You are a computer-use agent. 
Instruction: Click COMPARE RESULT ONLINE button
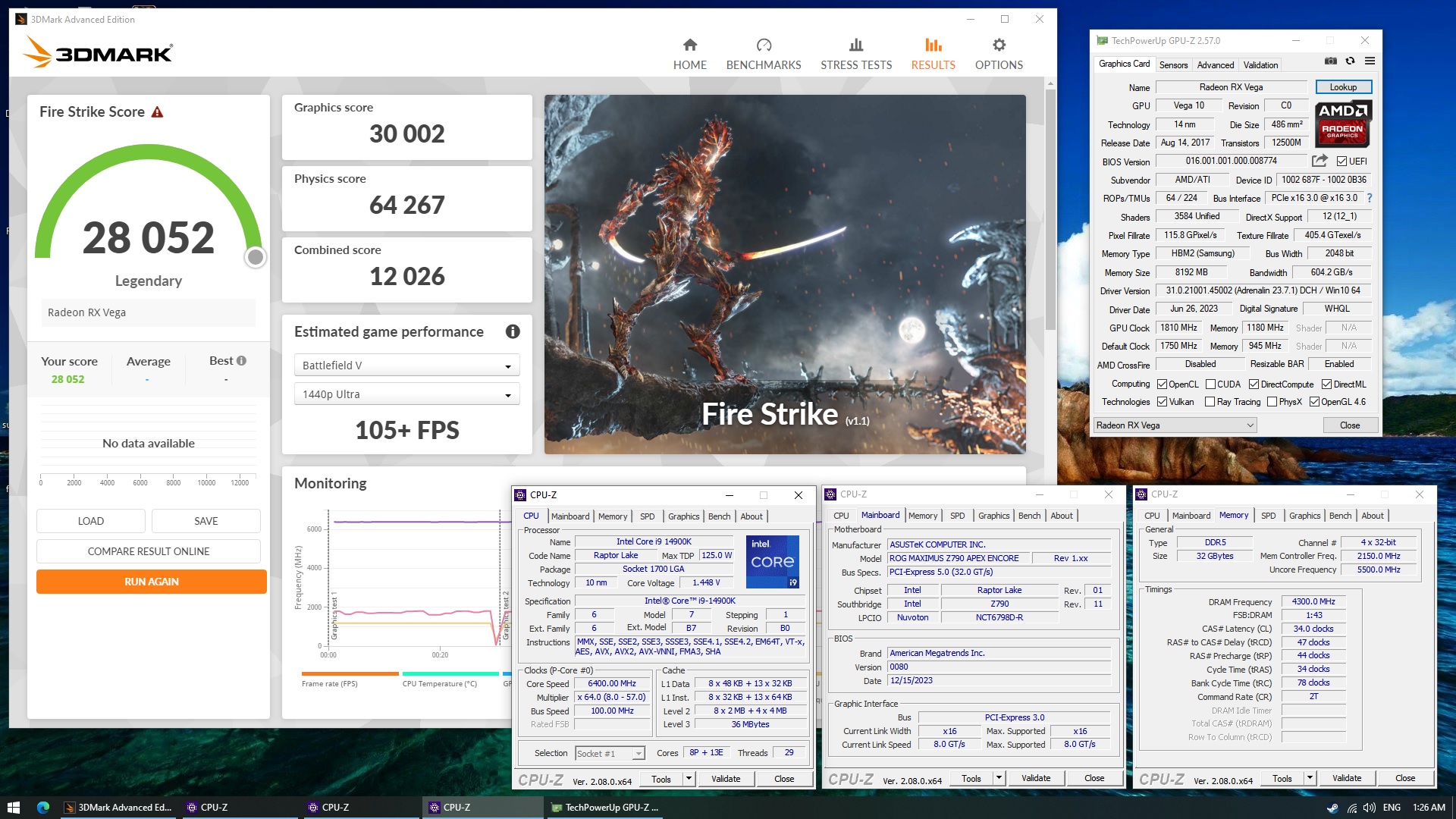[x=149, y=551]
